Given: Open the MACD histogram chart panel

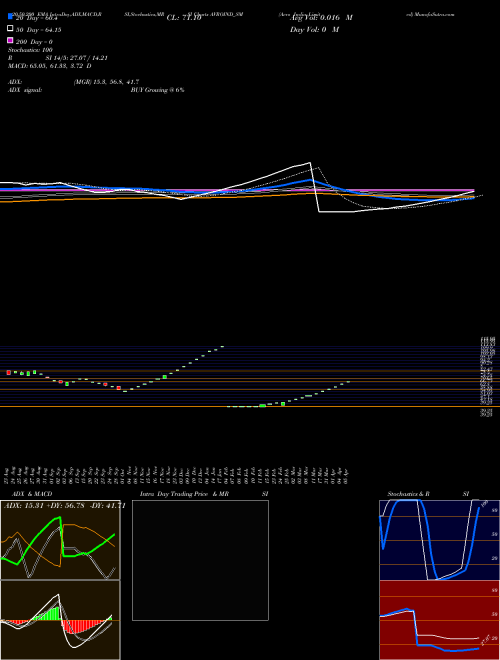Looking at the screenshot, I should (x=60, y=620).
